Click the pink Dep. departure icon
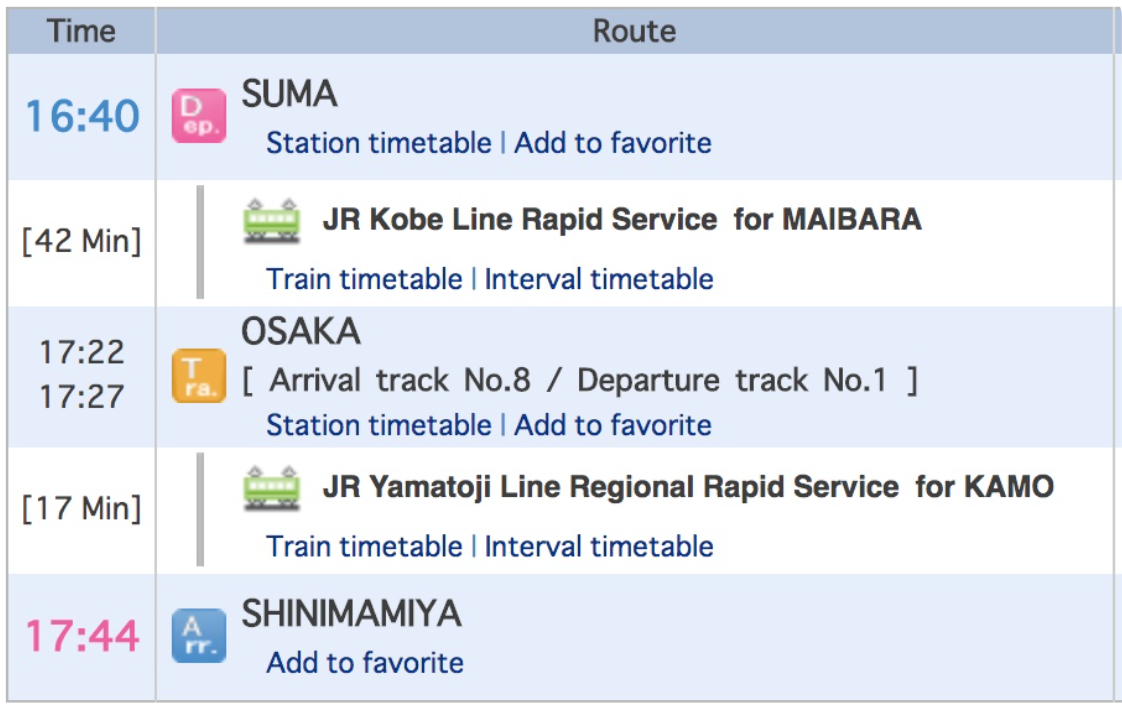 click(199, 116)
